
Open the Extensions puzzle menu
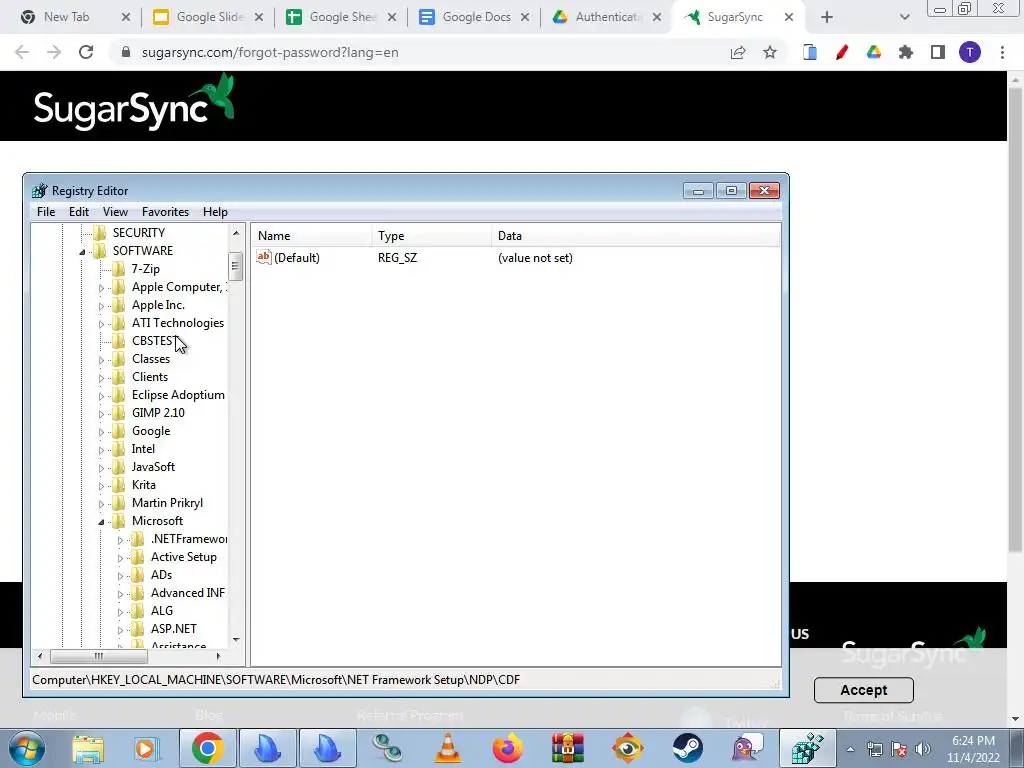click(906, 52)
